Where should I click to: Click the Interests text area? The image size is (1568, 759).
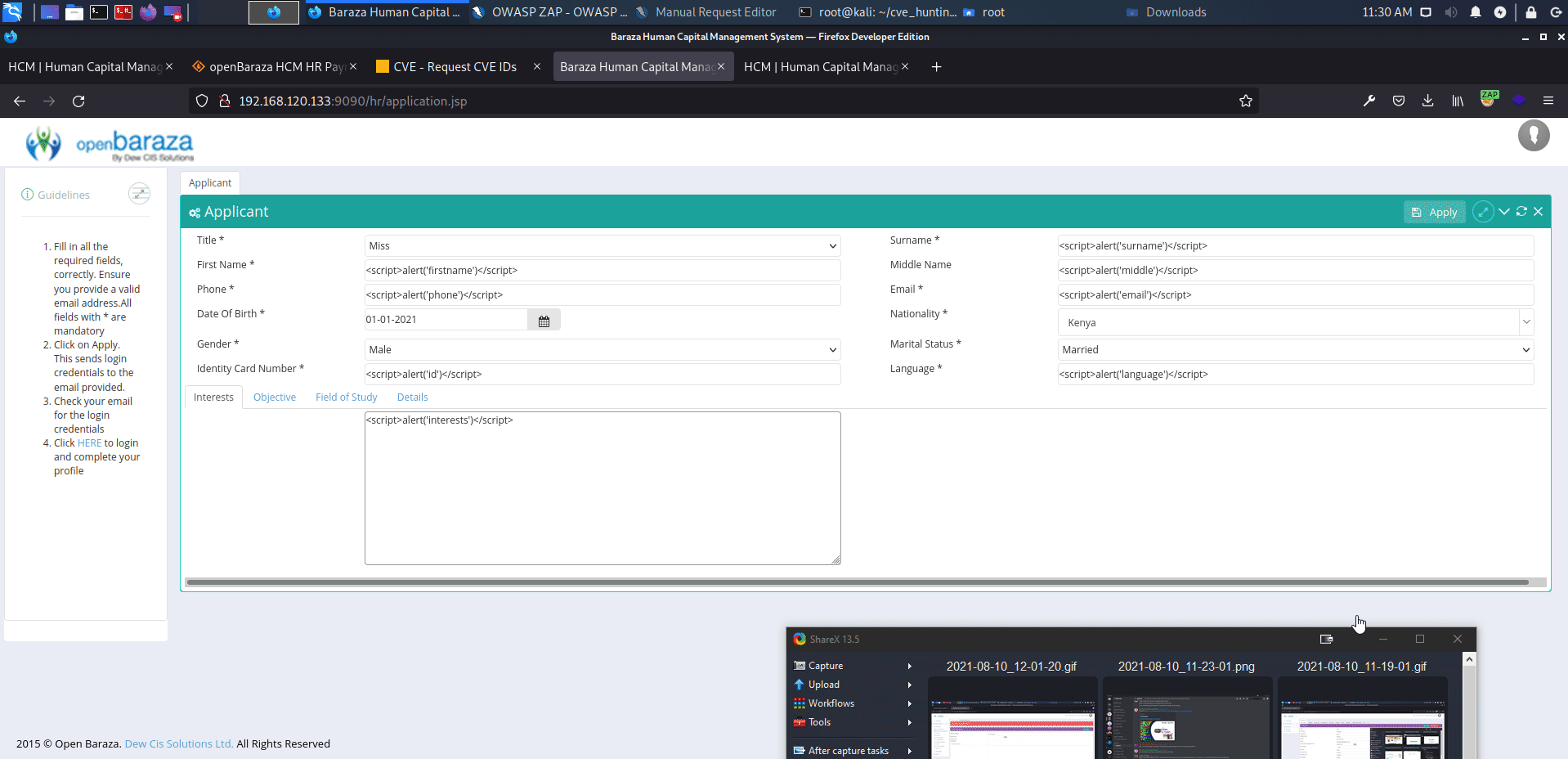[603, 488]
